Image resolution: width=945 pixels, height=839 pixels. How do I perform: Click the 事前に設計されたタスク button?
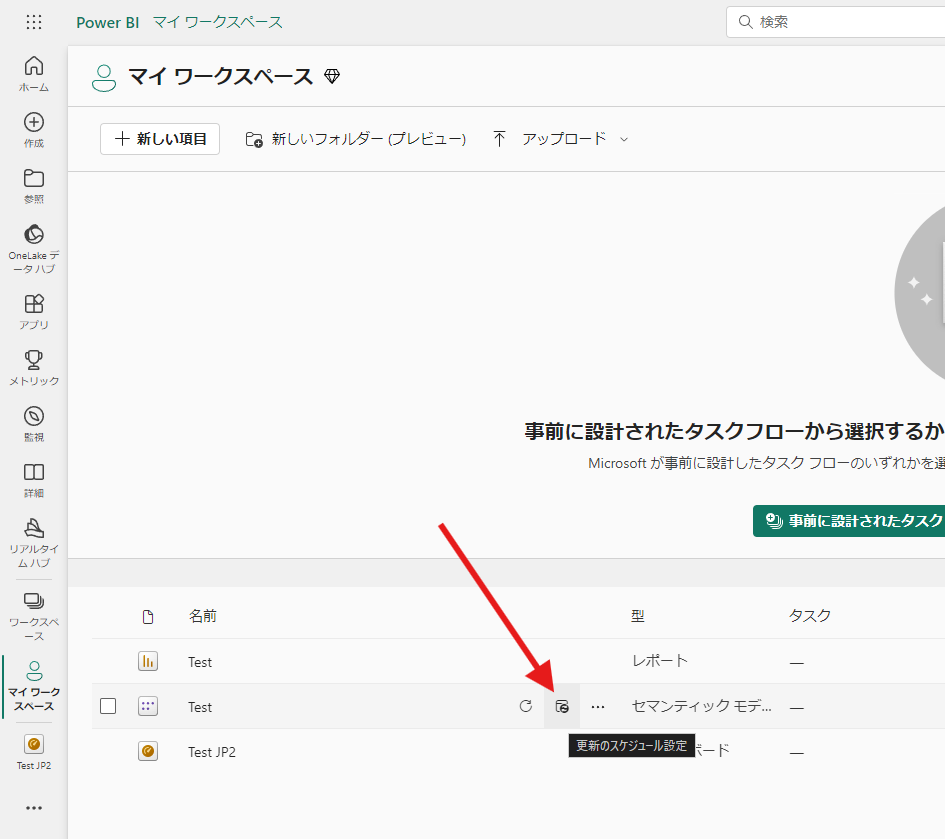point(849,521)
